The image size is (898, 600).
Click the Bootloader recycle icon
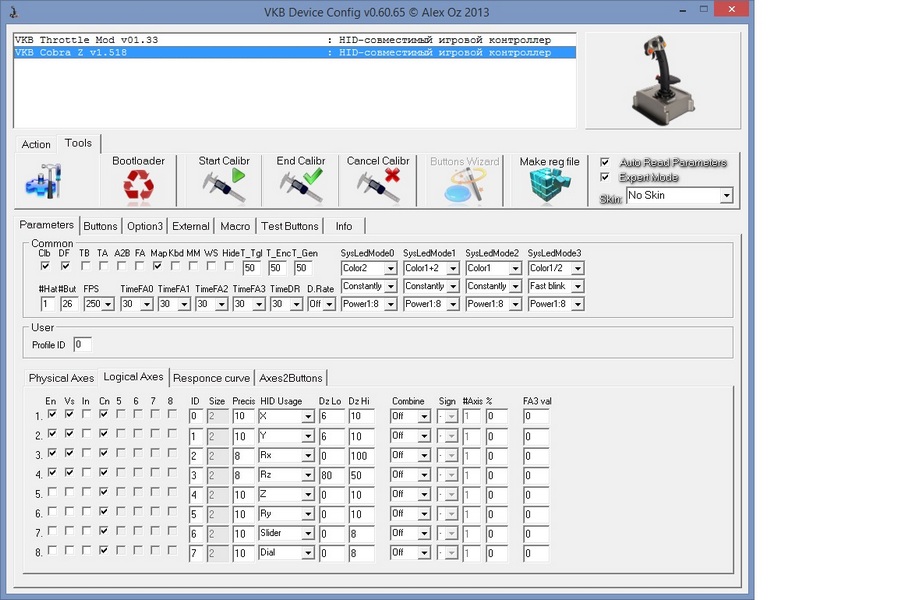tap(138, 187)
